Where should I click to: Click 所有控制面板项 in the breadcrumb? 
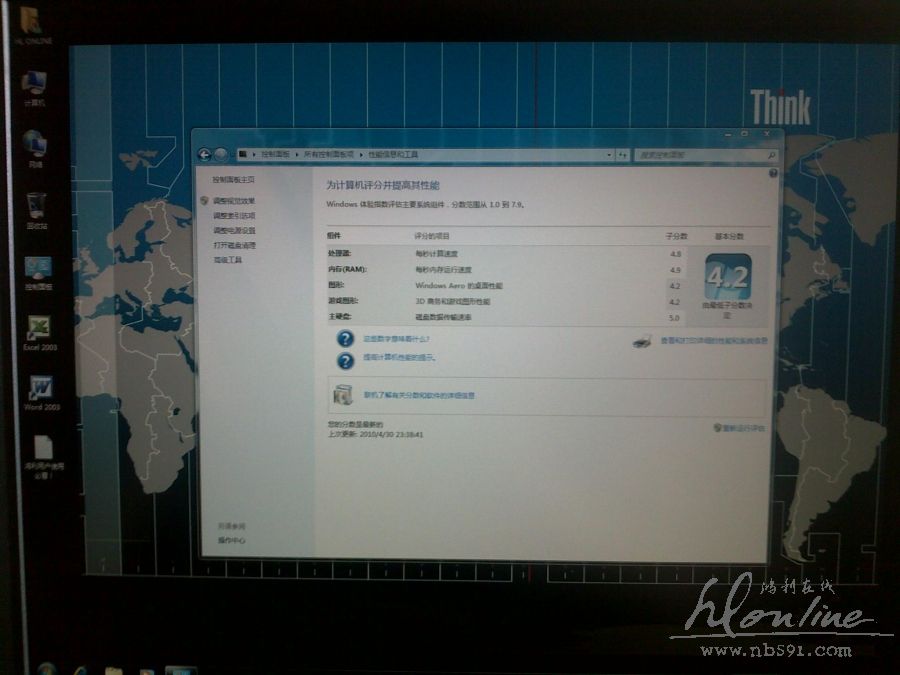(329, 155)
